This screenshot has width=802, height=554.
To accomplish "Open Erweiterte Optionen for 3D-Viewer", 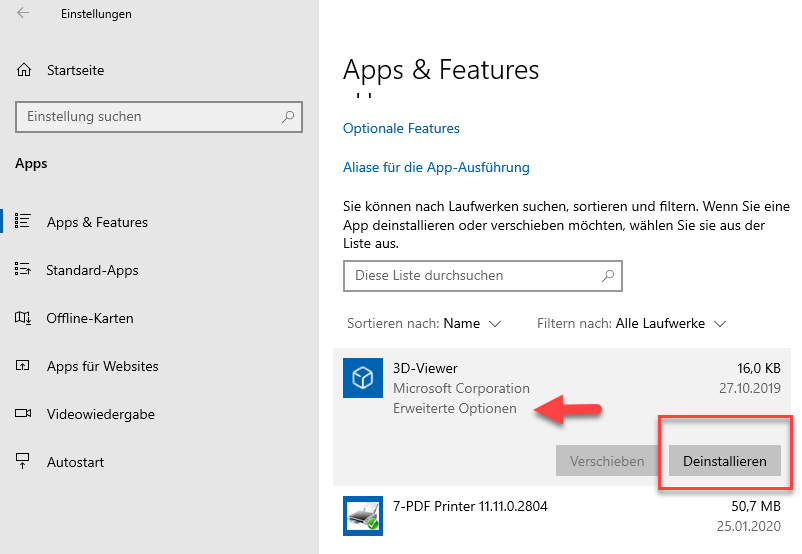I will [x=455, y=408].
